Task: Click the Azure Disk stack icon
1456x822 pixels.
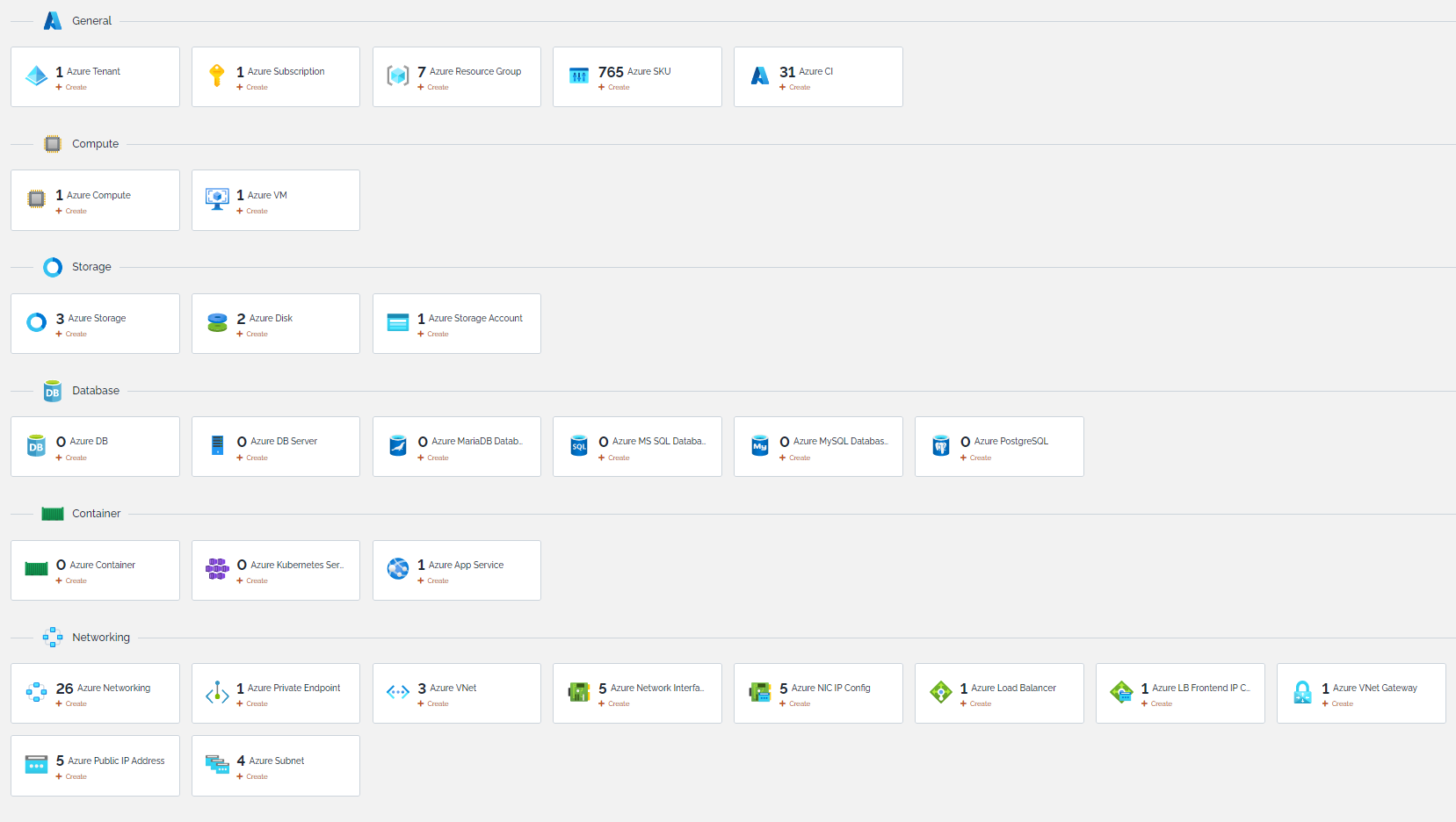Action: 217,323
